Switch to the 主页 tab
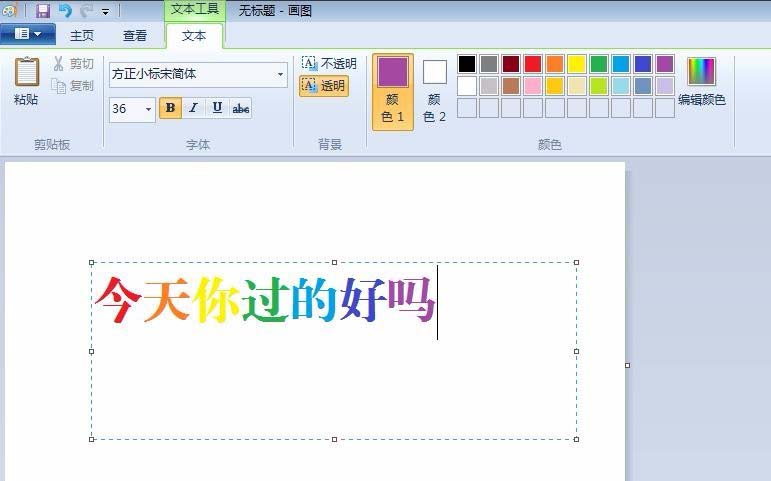771x481 pixels. click(x=82, y=36)
